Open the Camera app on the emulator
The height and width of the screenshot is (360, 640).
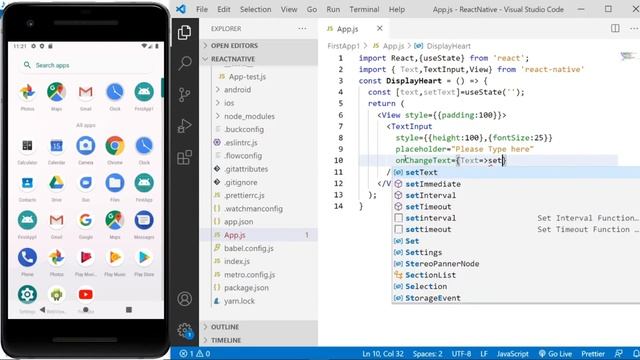tap(86, 146)
